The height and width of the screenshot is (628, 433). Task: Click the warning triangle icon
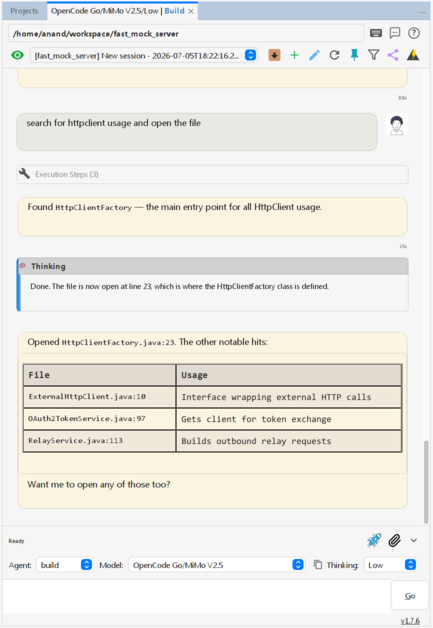(413, 55)
